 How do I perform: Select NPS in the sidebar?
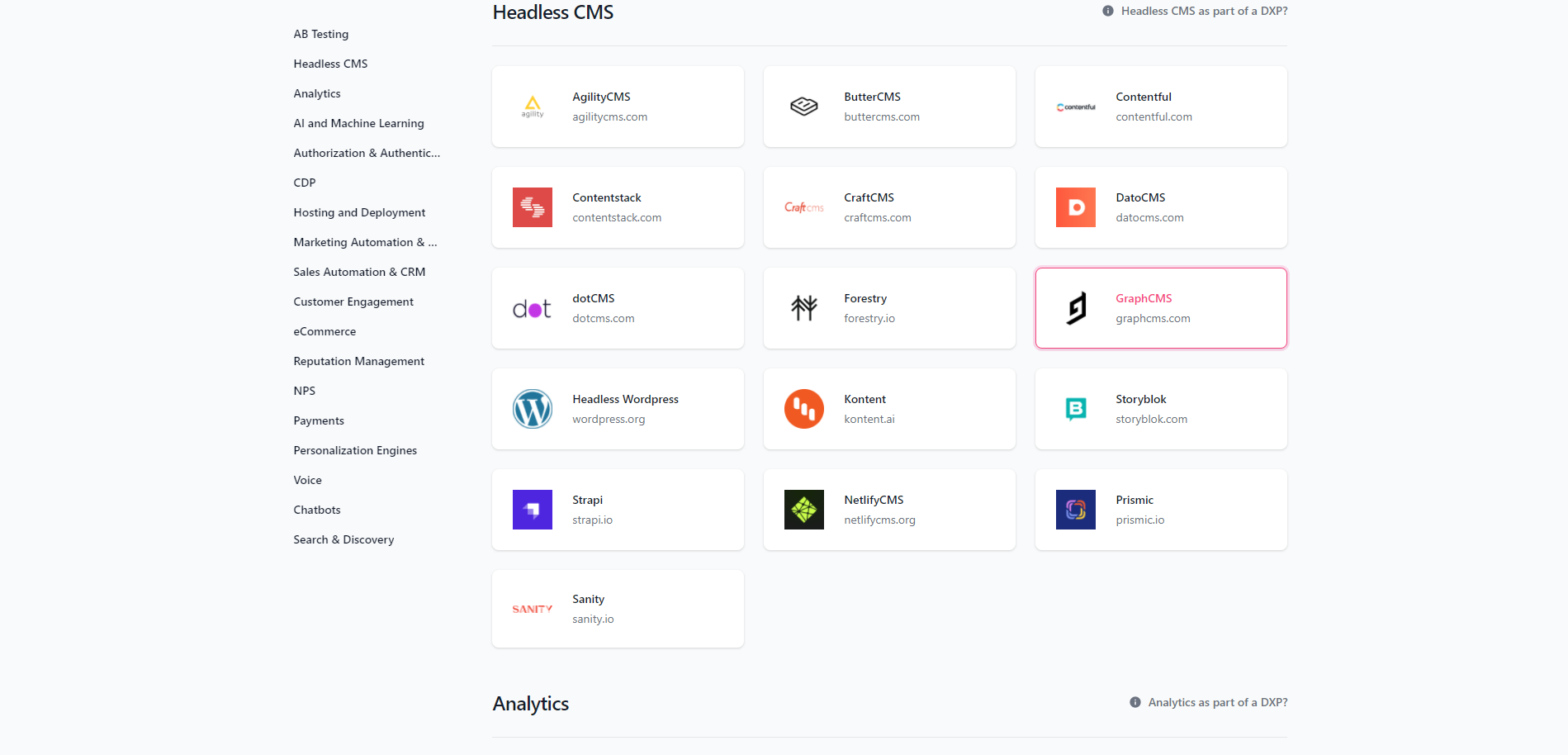click(305, 391)
